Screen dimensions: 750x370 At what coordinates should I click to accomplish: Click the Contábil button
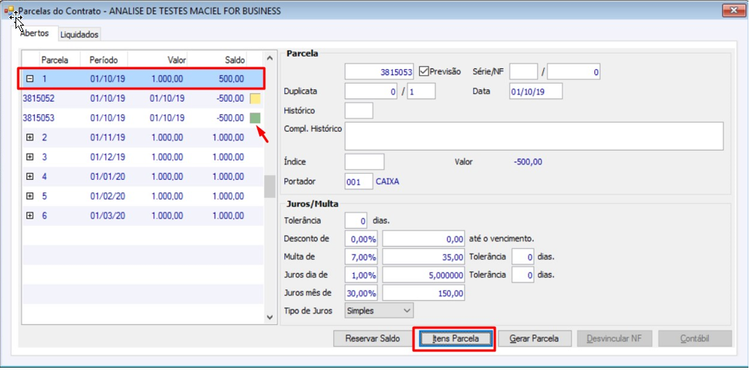[695, 338]
